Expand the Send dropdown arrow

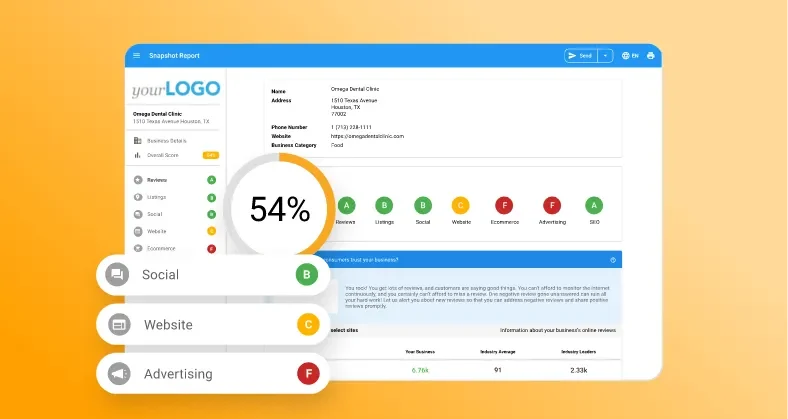click(x=605, y=56)
